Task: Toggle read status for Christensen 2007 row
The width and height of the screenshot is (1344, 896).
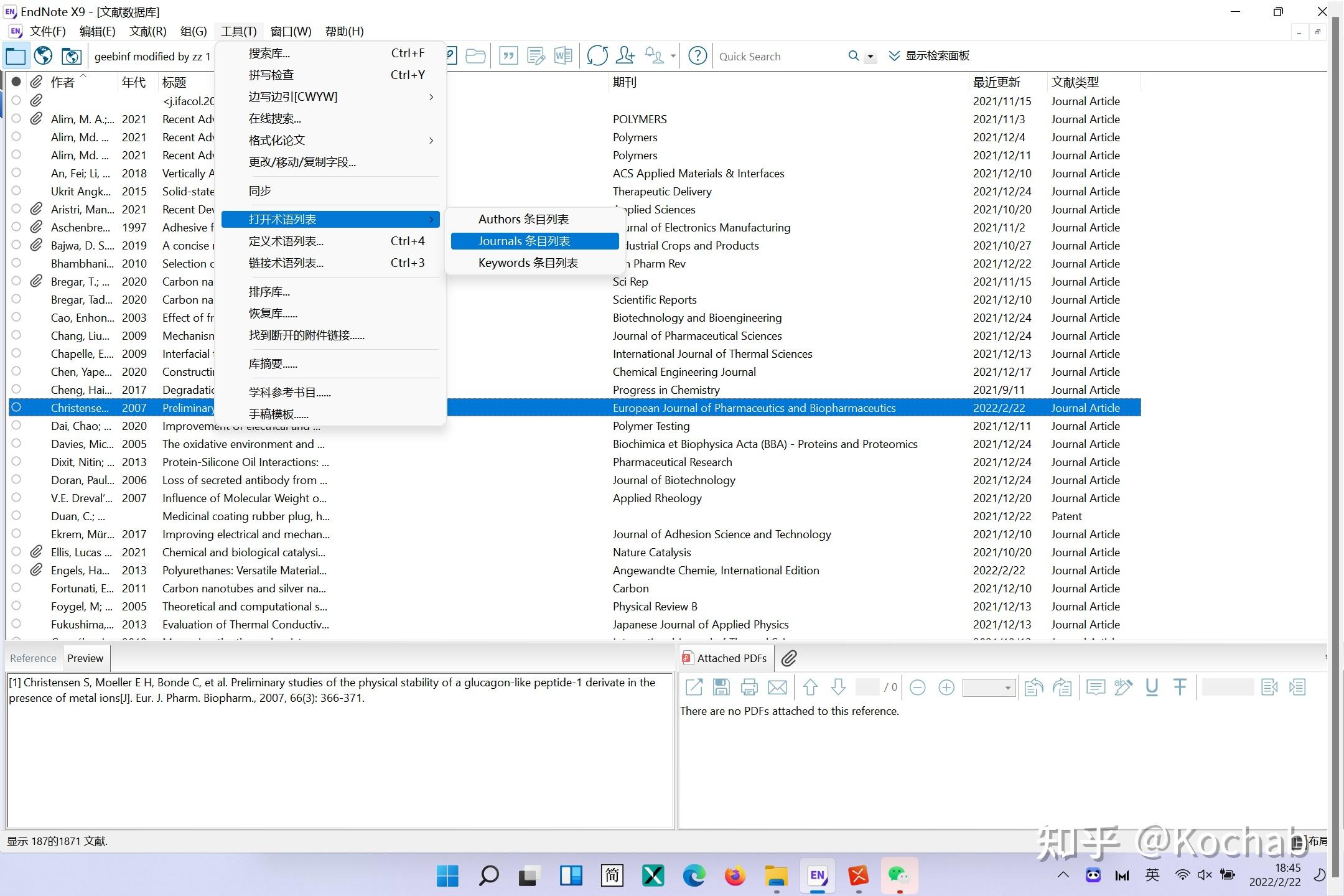Action: tap(16, 407)
